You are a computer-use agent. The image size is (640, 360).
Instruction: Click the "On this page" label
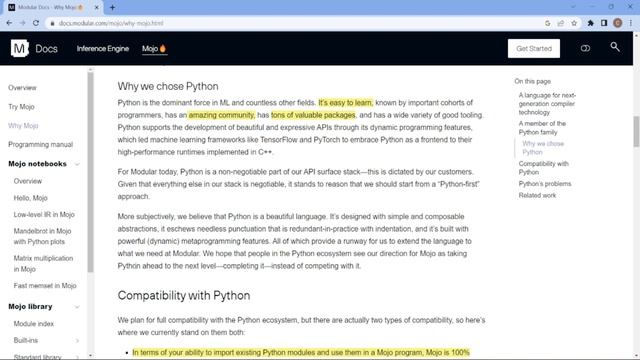[x=532, y=81]
